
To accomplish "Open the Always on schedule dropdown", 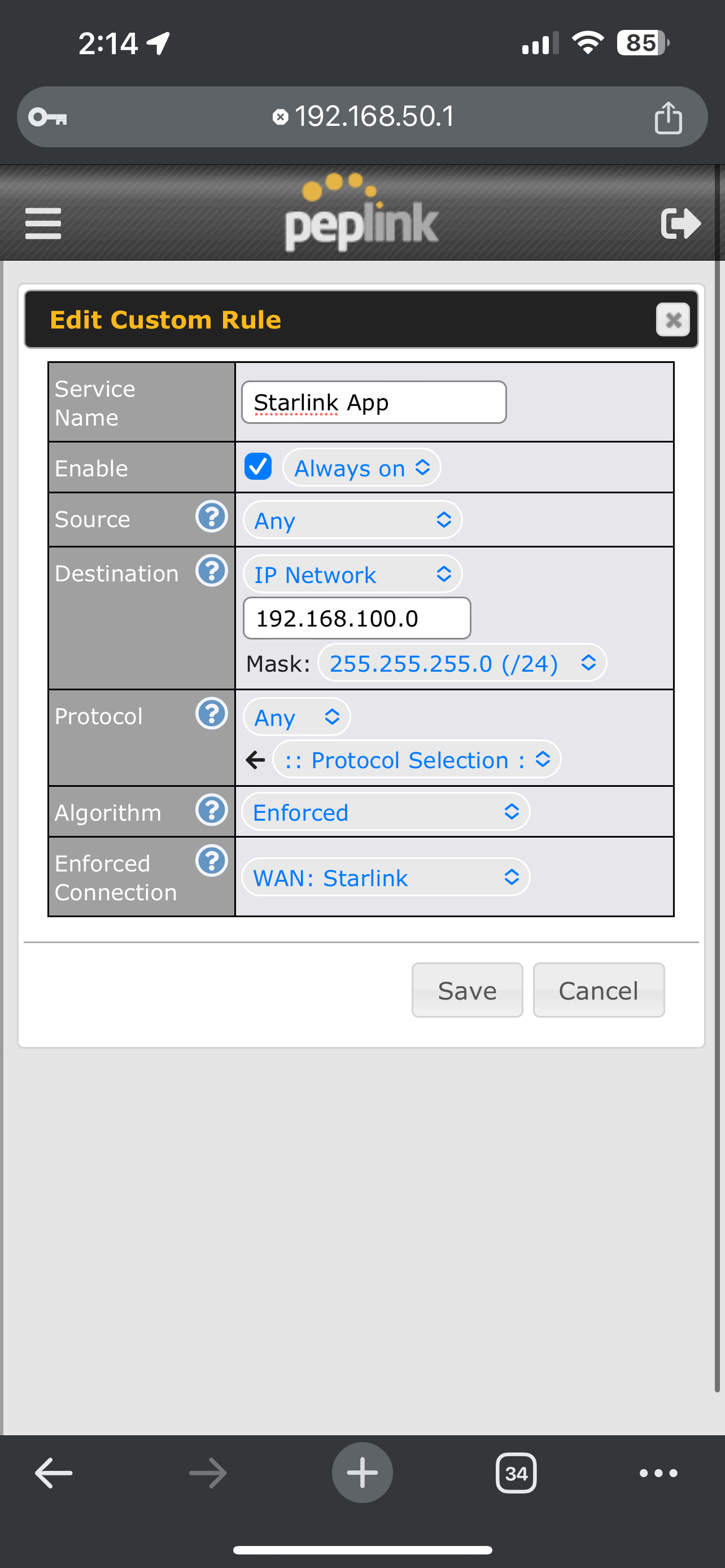I will click(x=361, y=468).
